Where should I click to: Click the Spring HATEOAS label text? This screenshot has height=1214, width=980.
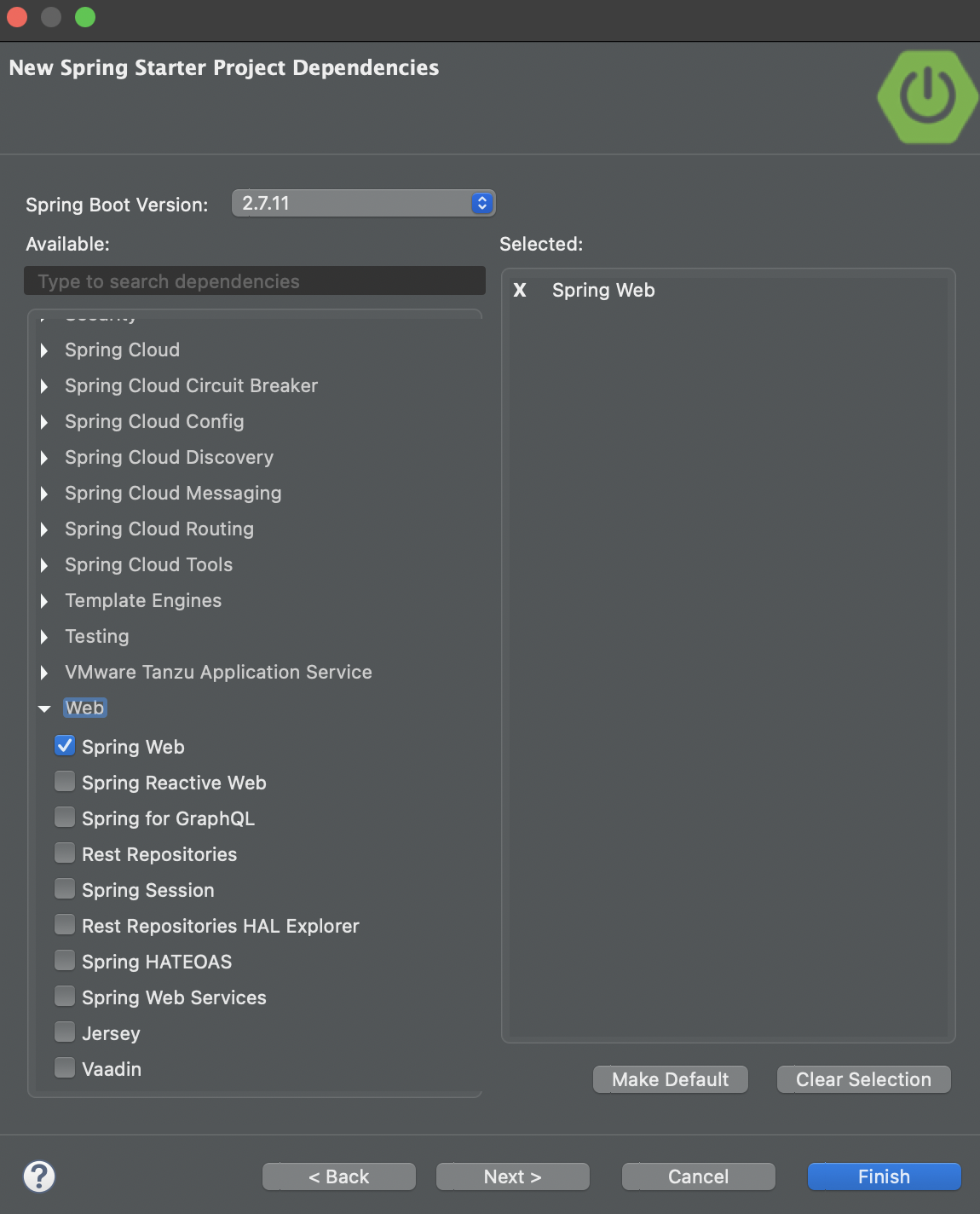[157, 962]
